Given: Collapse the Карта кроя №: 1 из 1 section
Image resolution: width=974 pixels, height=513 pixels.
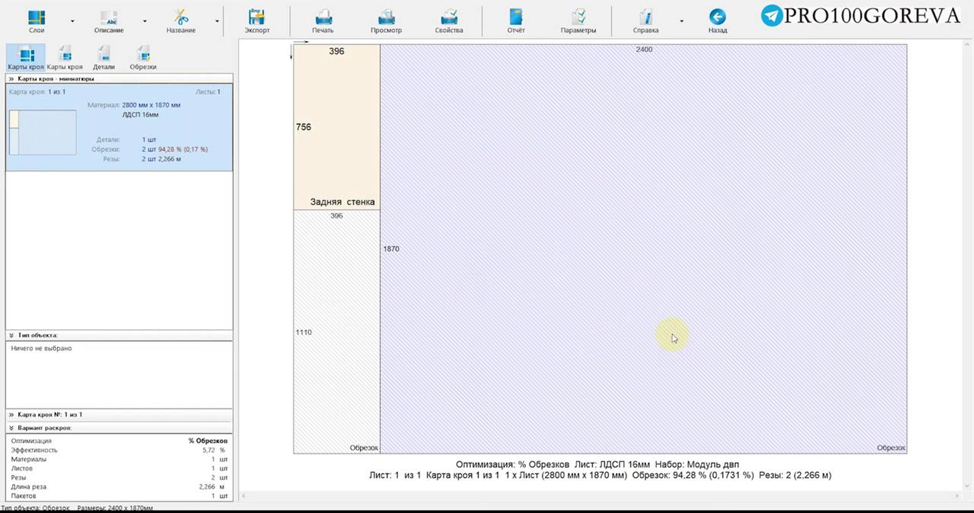Looking at the screenshot, I should click(x=11, y=414).
